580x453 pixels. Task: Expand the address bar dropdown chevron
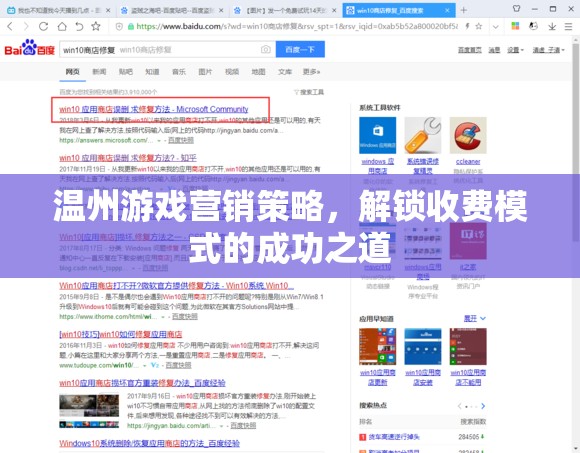pos(496,26)
